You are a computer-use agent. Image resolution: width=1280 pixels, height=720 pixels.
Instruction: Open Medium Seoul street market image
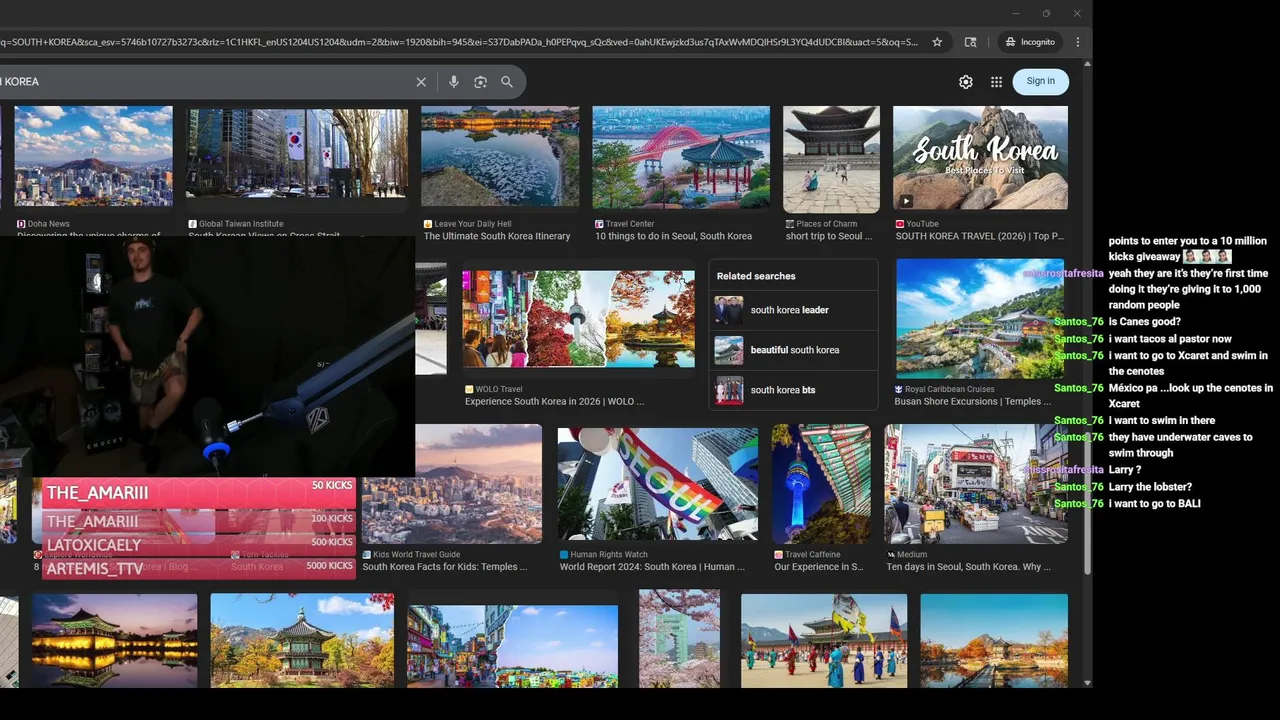[x=976, y=484]
